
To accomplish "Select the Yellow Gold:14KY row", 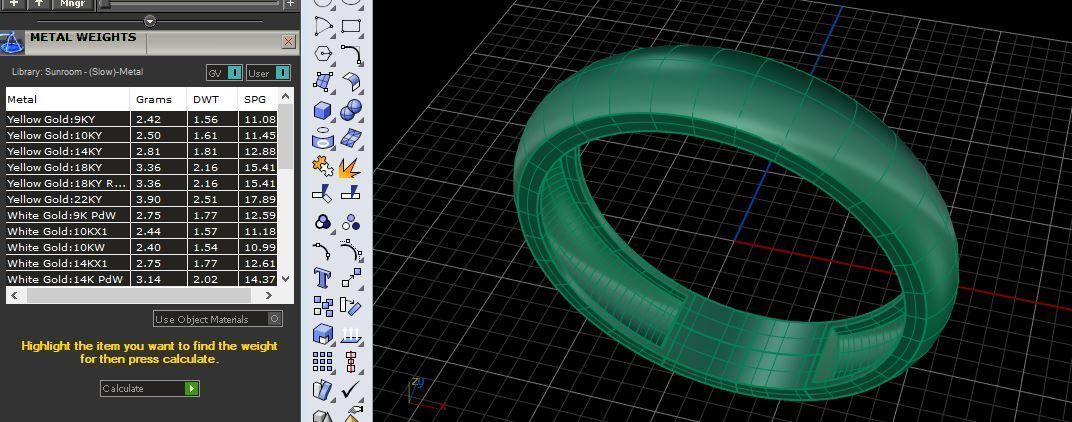I will pos(142,151).
